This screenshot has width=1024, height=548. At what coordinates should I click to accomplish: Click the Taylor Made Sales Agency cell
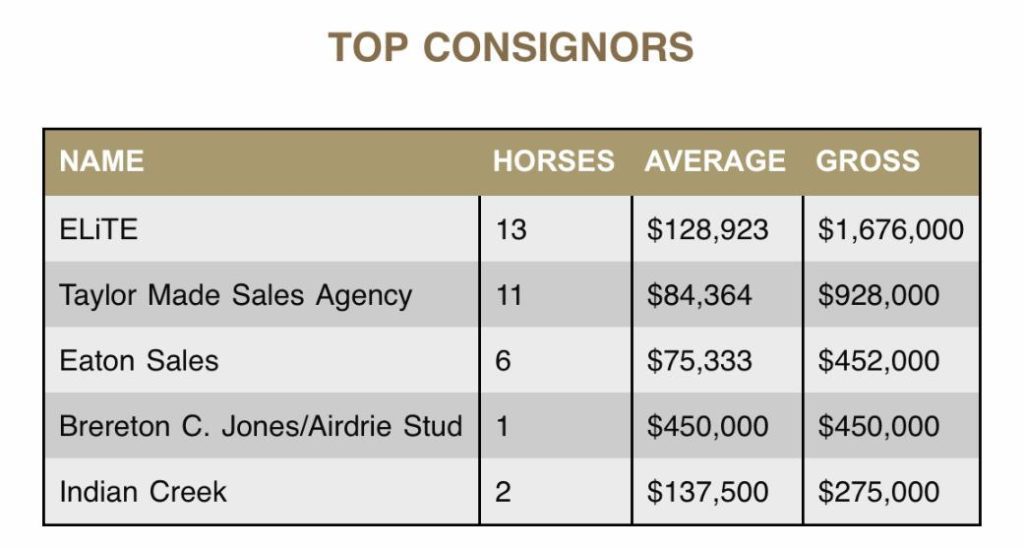pyautogui.click(x=262, y=295)
